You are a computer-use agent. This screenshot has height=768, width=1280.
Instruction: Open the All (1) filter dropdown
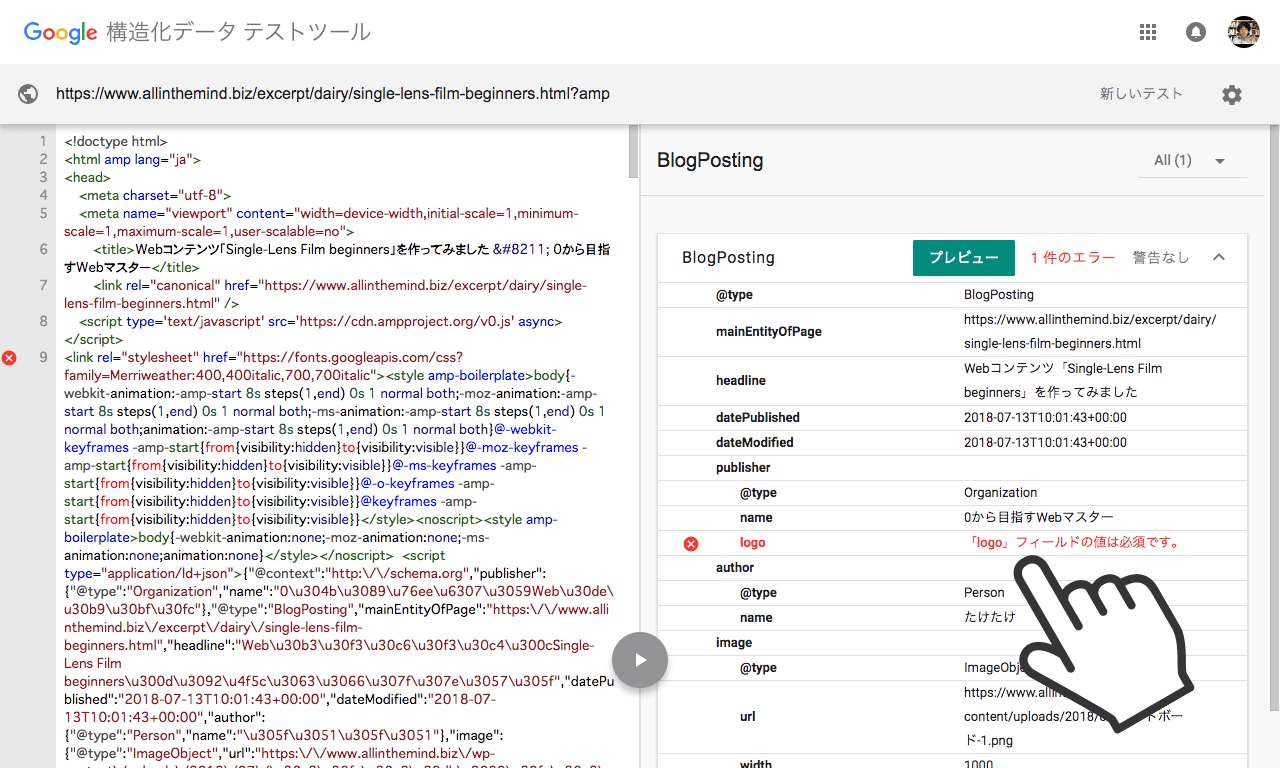[x=1190, y=160]
